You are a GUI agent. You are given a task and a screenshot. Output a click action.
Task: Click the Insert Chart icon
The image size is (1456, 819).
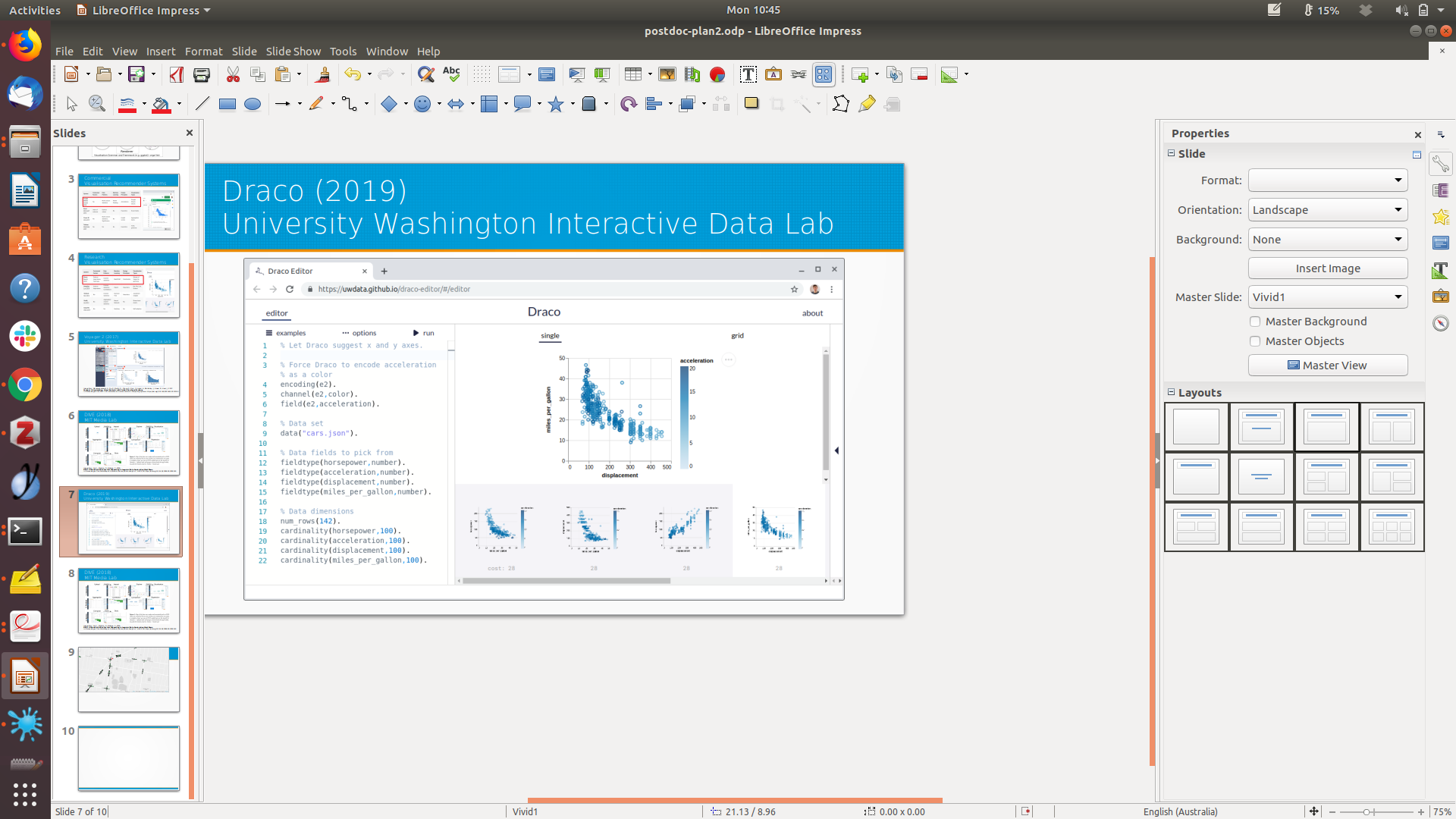[x=717, y=74]
